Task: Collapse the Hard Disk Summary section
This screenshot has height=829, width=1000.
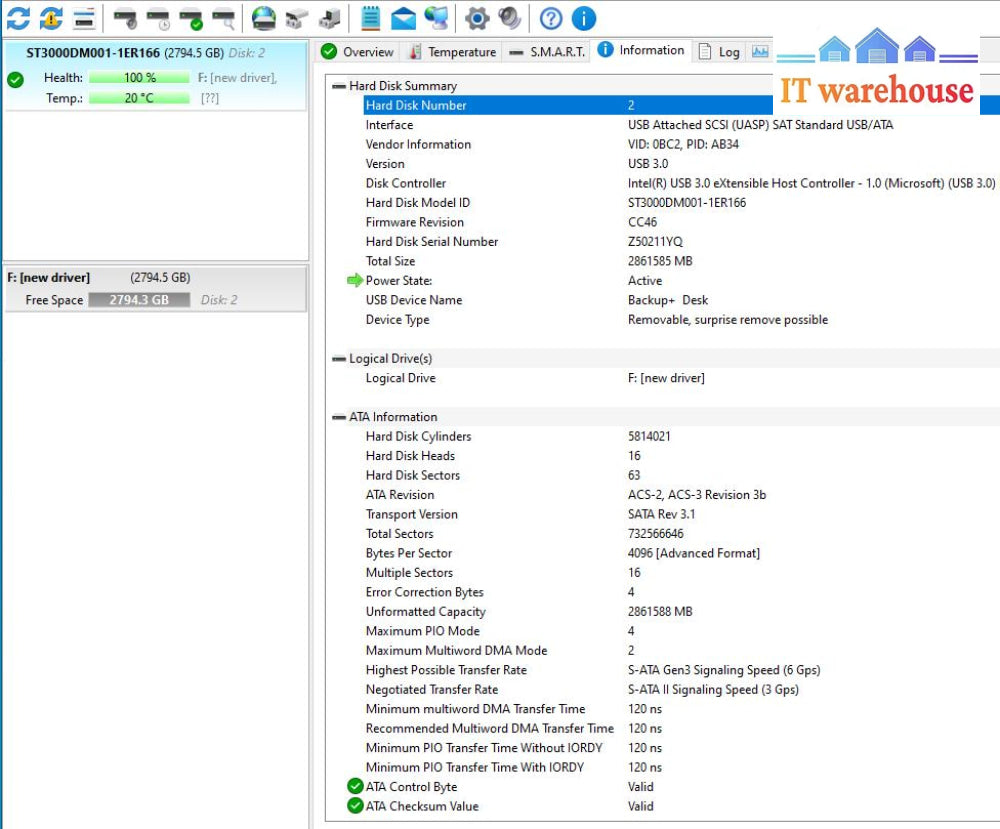Action: pos(339,86)
